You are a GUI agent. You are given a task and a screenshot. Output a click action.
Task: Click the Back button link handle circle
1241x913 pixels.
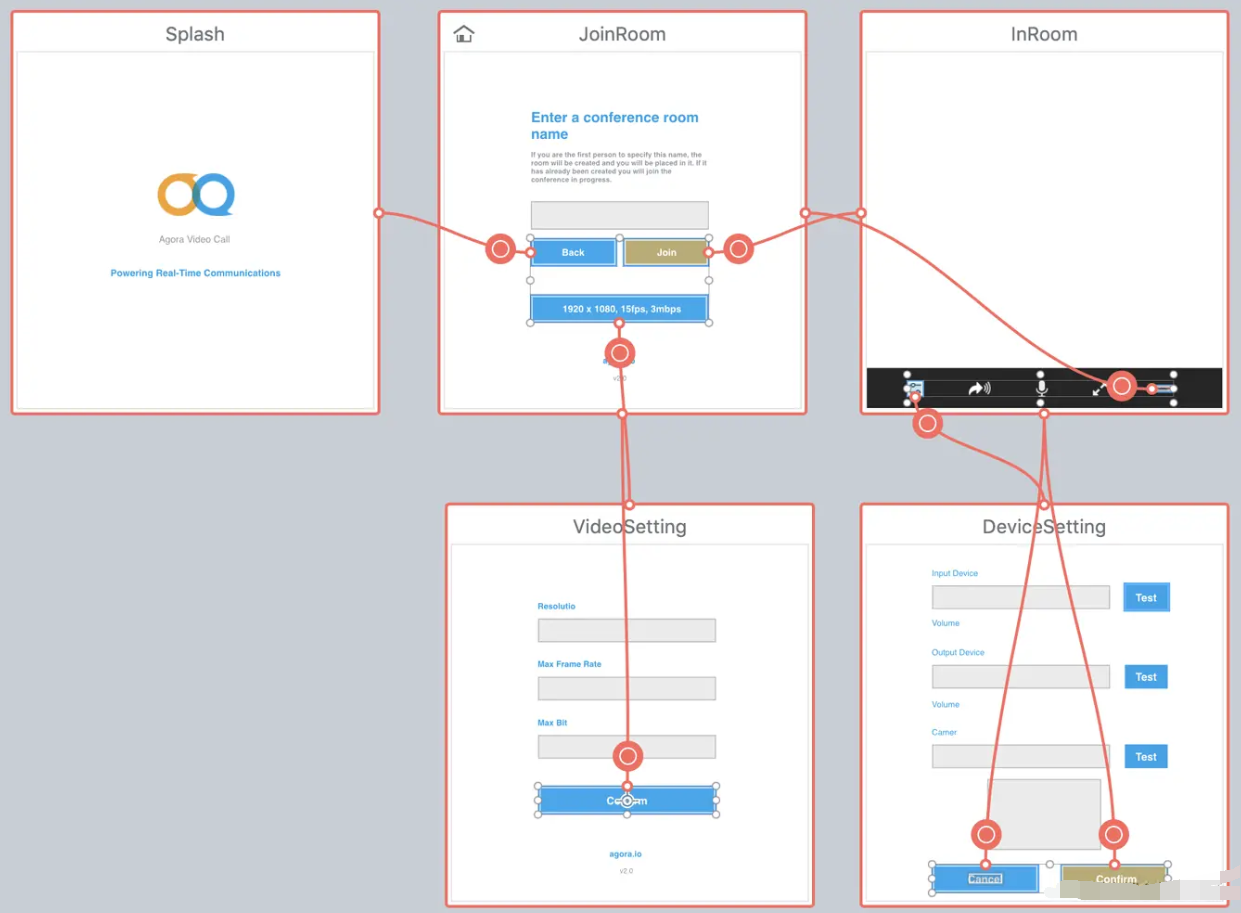pyautogui.click(x=500, y=249)
